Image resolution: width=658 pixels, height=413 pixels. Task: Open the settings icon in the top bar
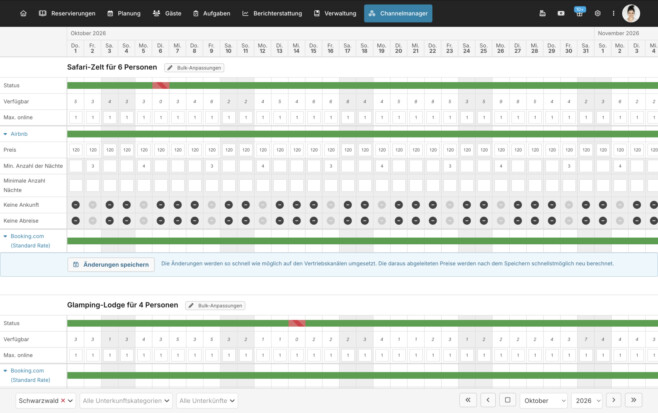(598, 13)
